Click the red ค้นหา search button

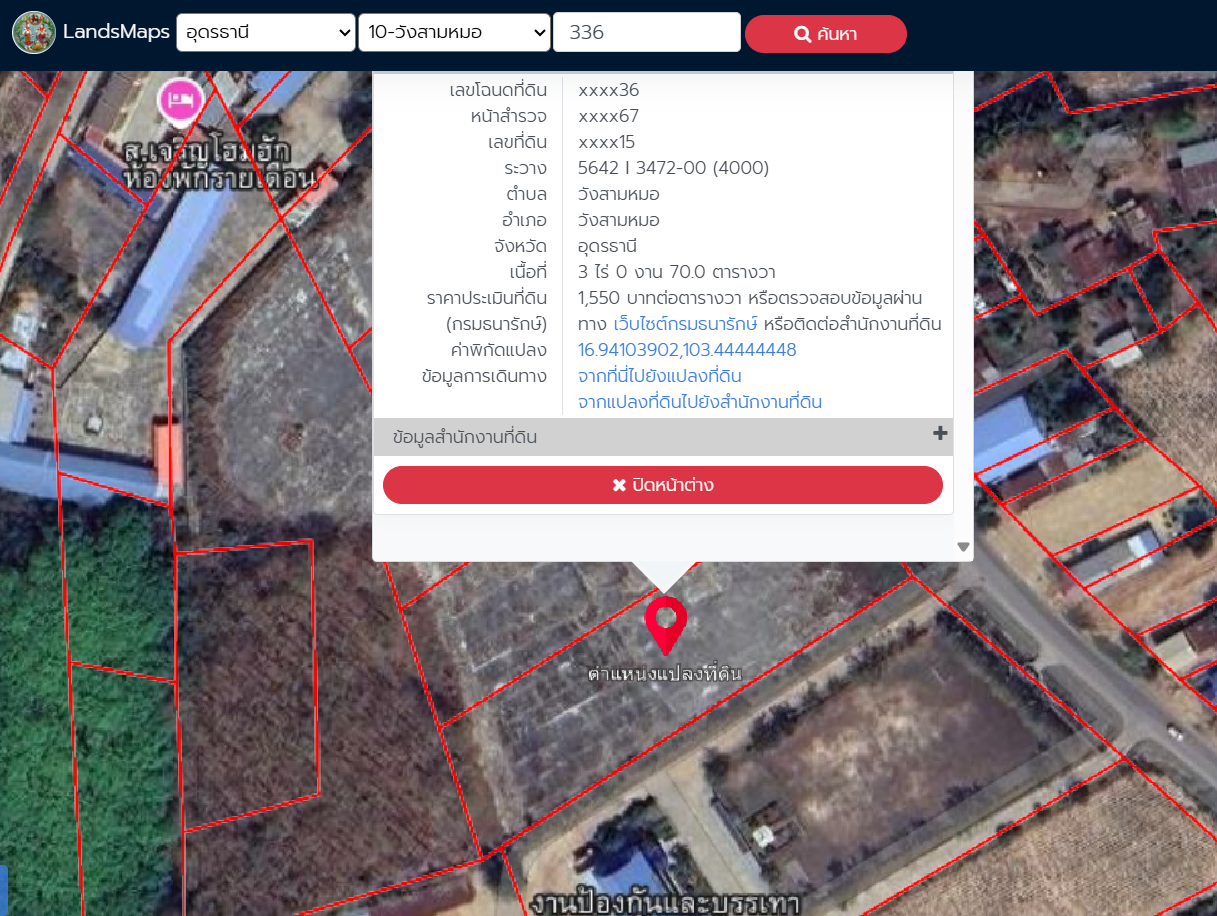tap(826, 34)
